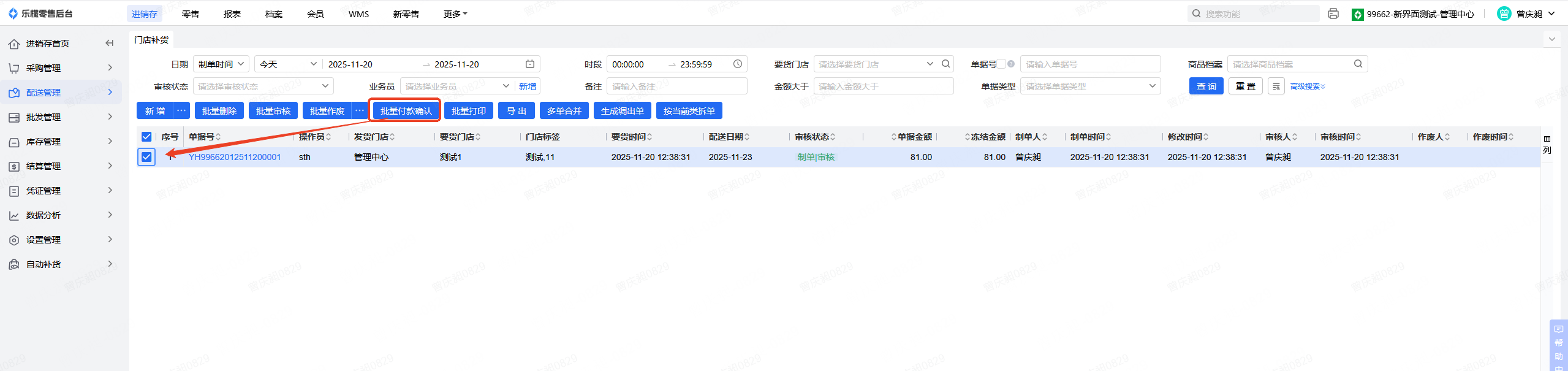Expand 批发管理 in the sidebar
Screen dimensions: 1568x371
click(x=61, y=117)
